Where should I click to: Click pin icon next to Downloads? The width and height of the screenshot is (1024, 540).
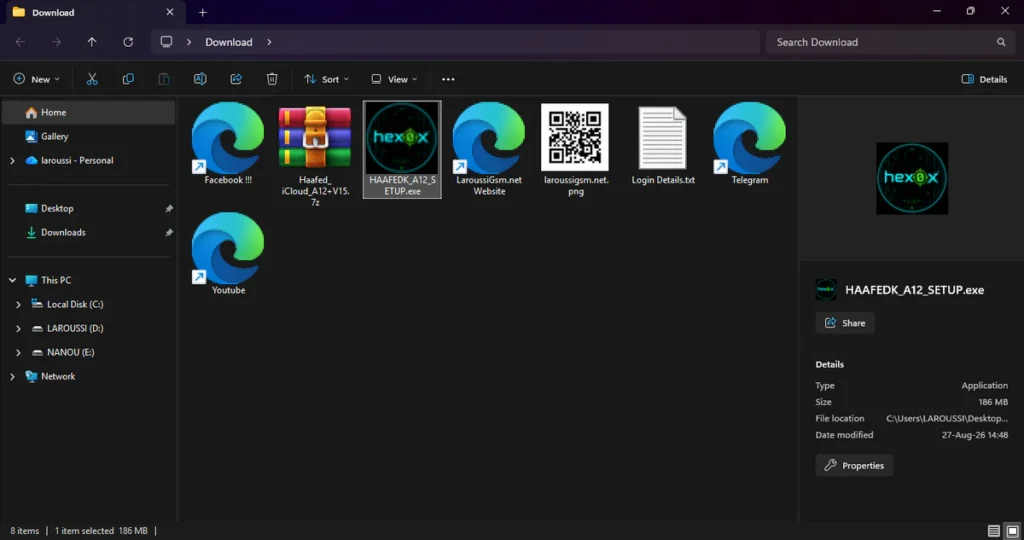click(168, 233)
